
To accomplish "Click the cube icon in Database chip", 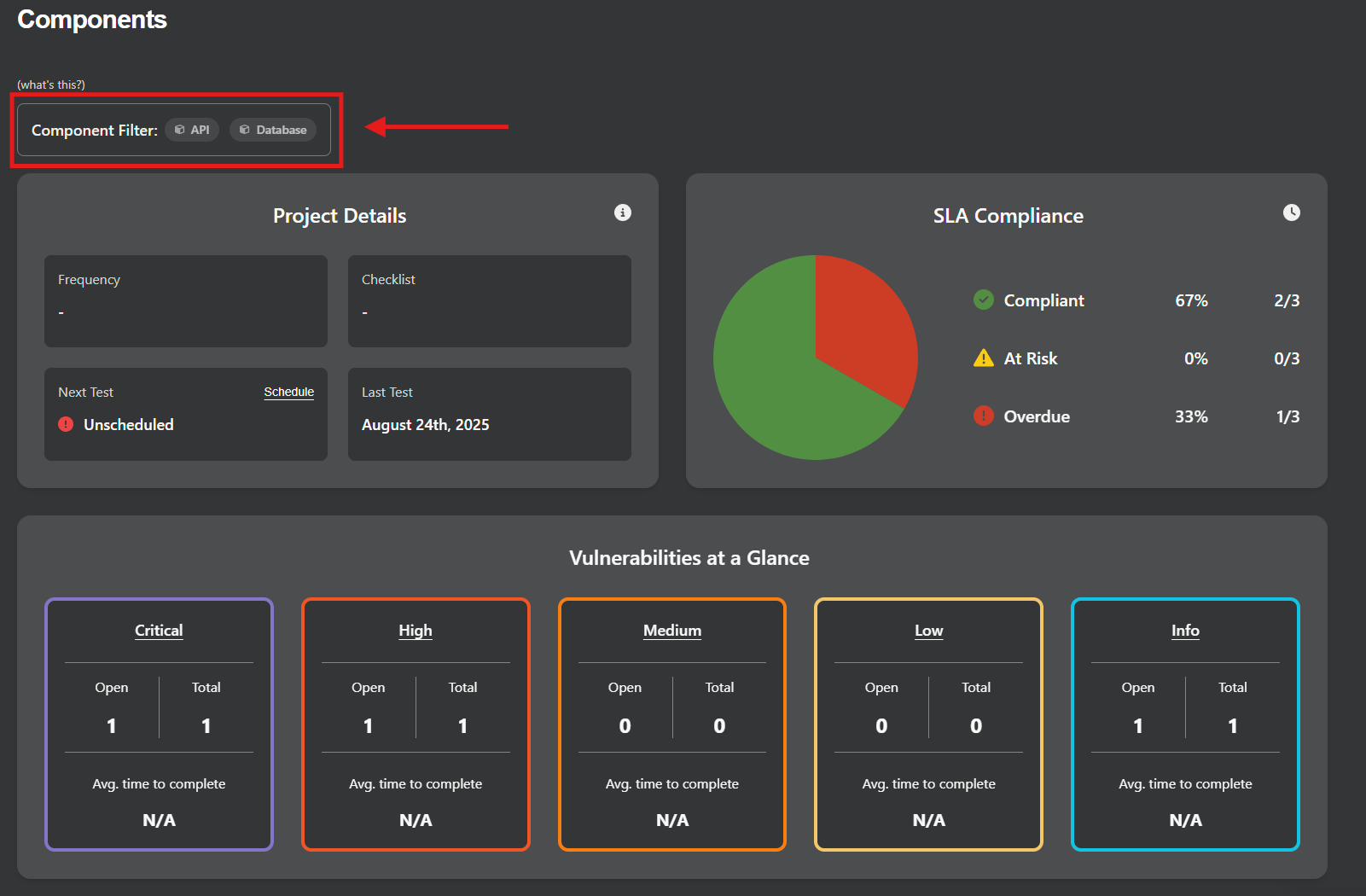I will click(245, 130).
